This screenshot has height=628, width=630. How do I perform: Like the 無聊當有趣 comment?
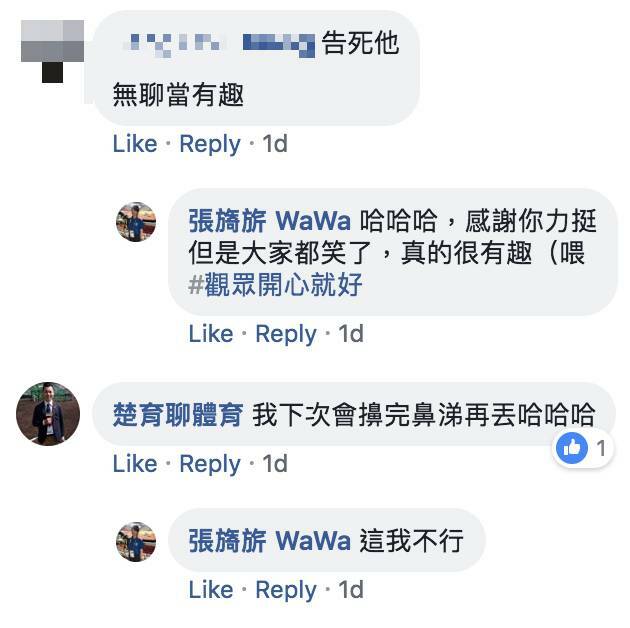pyautogui.click(x=135, y=144)
